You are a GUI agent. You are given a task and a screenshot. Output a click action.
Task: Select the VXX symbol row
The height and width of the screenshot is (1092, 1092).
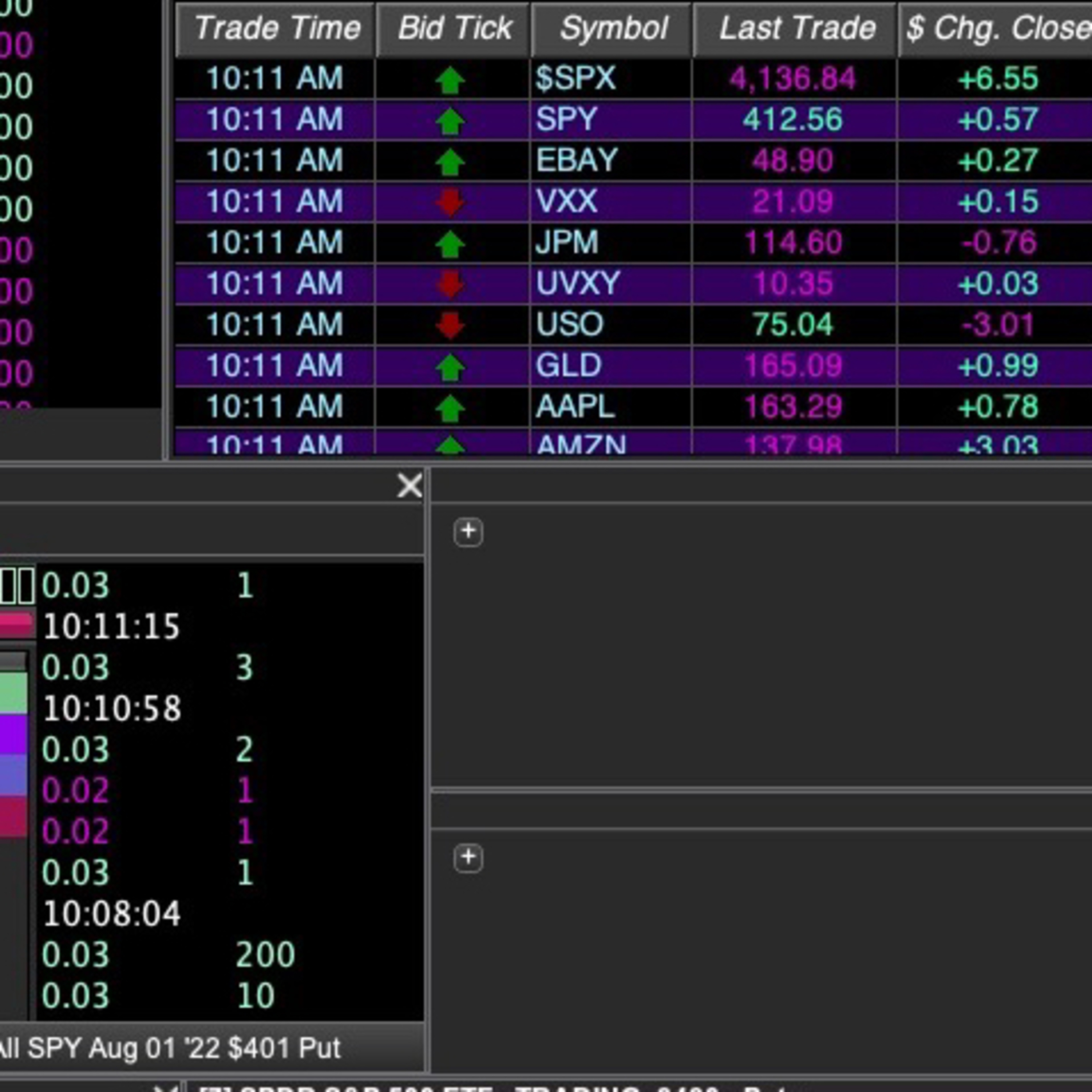click(x=566, y=201)
